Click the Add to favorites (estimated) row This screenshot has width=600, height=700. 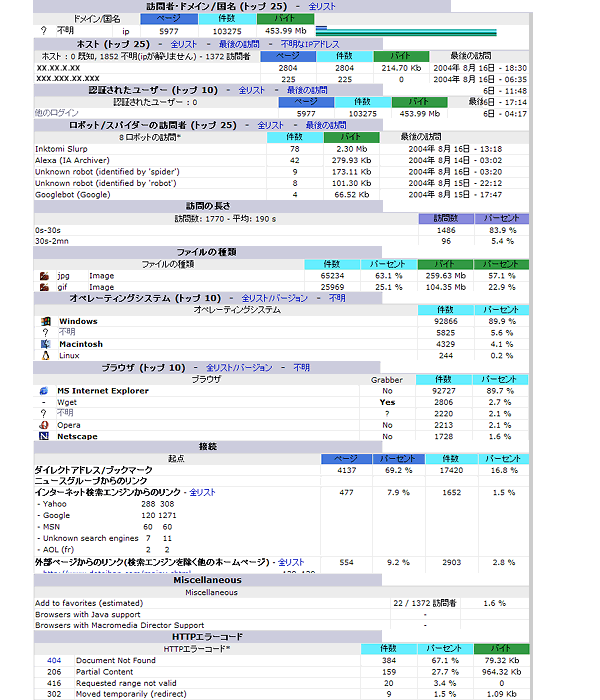[281, 603]
